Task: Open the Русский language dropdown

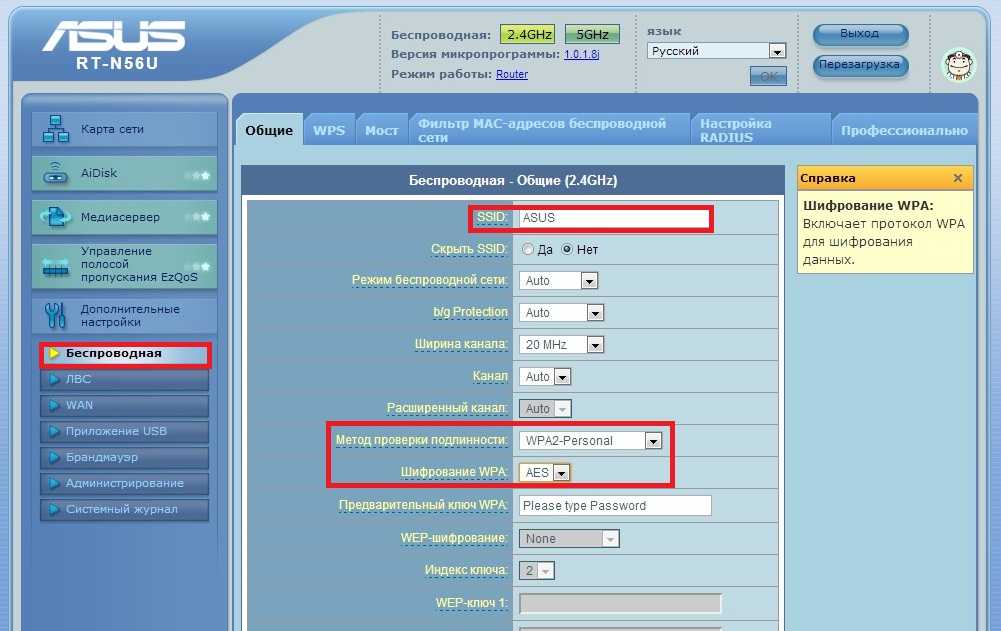Action: (716, 50)
